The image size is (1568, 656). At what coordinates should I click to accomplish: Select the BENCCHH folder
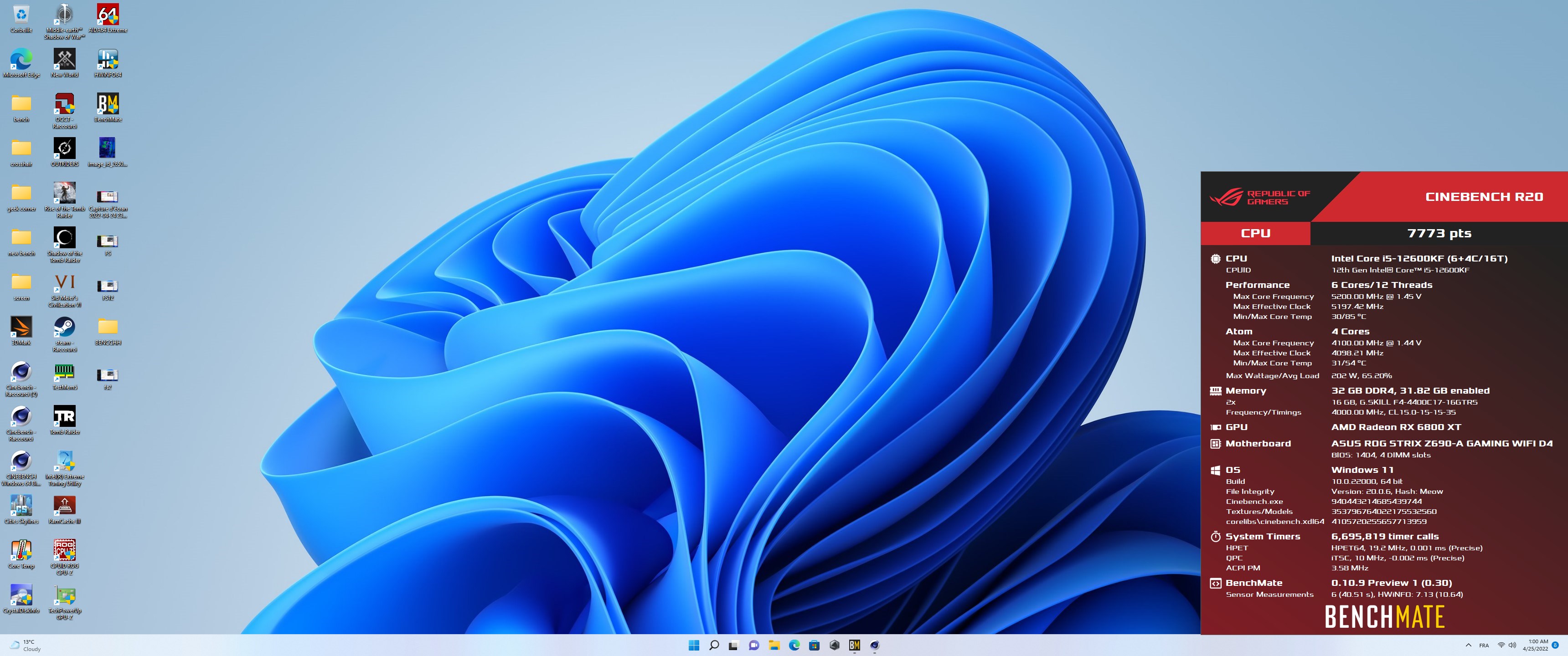coord(108,330)
